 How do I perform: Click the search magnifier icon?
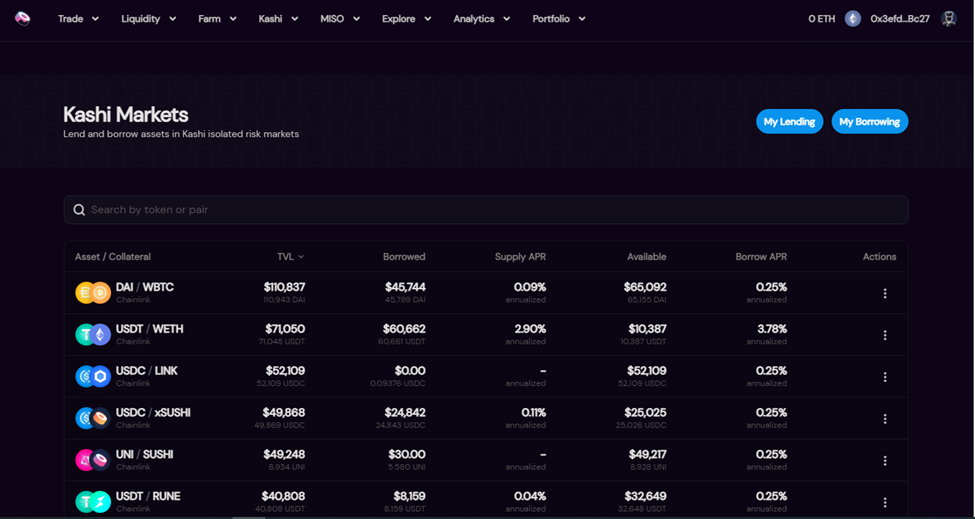coord(79,210)
